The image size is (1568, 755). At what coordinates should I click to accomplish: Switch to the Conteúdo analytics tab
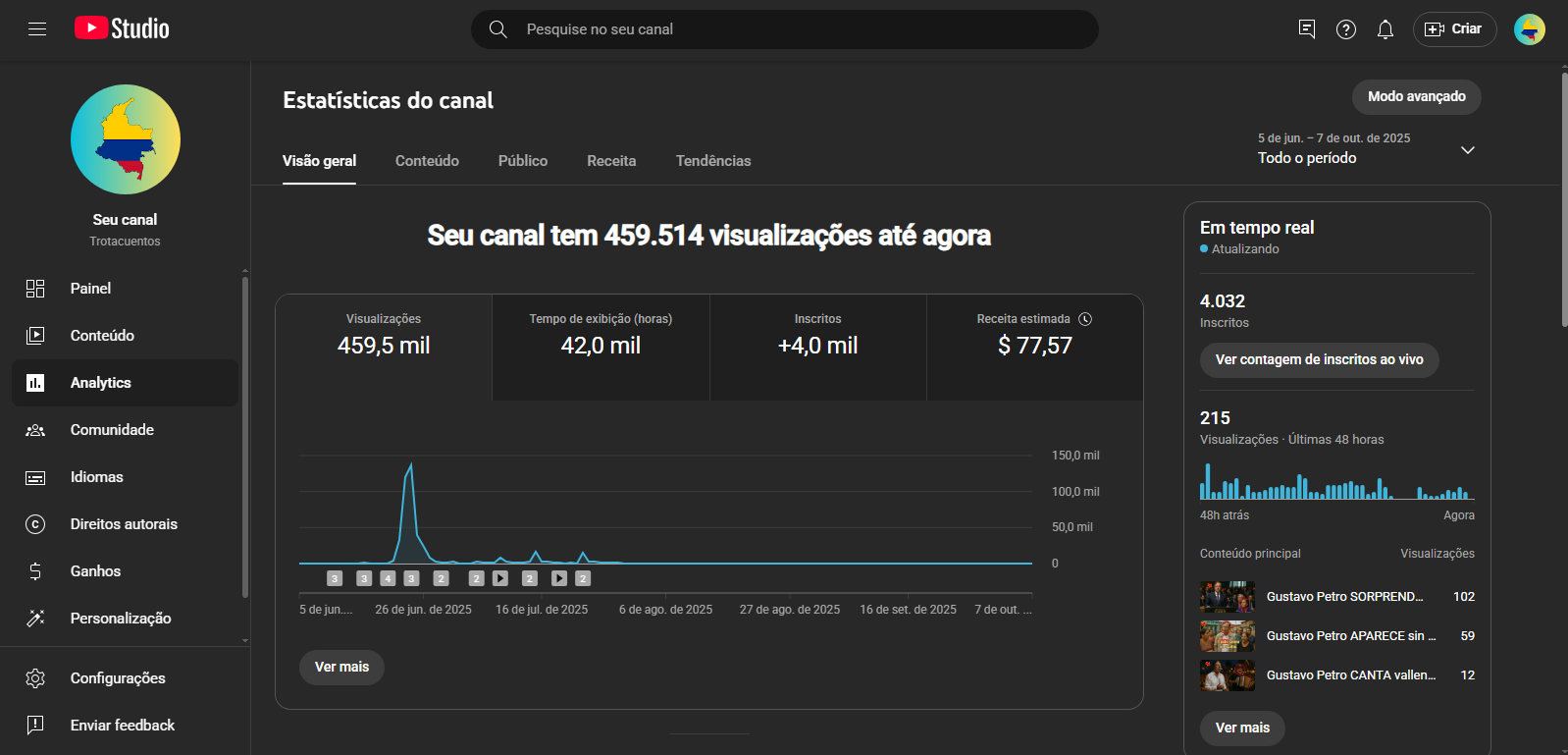tap(427, 161)
